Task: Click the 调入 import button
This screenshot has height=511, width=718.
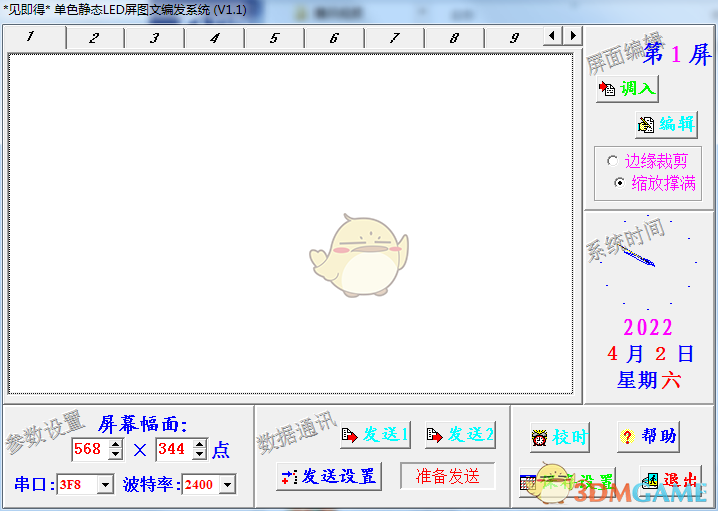Action: 627,89
